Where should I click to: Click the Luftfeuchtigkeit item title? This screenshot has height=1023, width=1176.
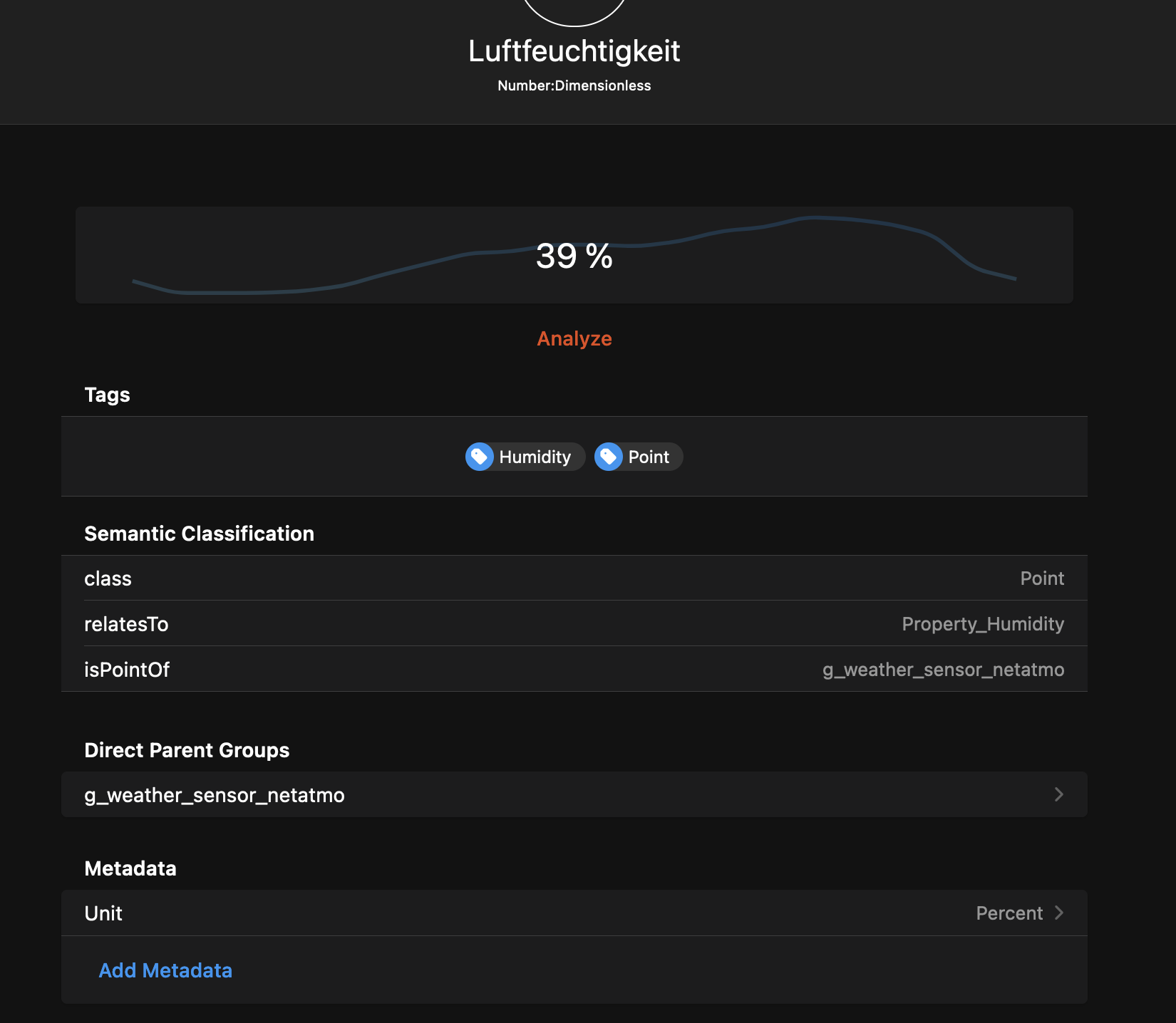point(574,51)
